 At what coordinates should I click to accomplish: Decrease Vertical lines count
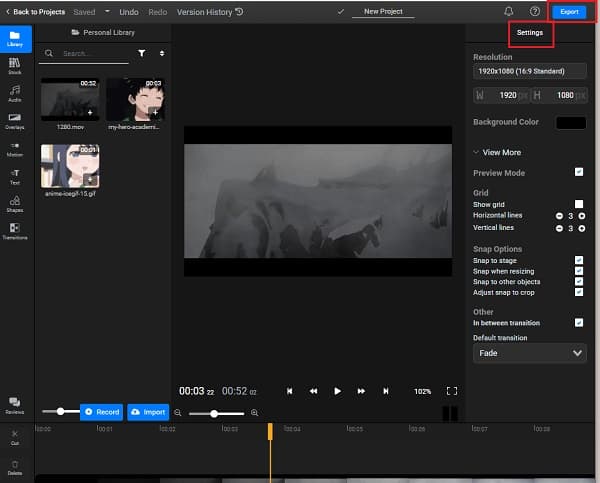(559, 228)
